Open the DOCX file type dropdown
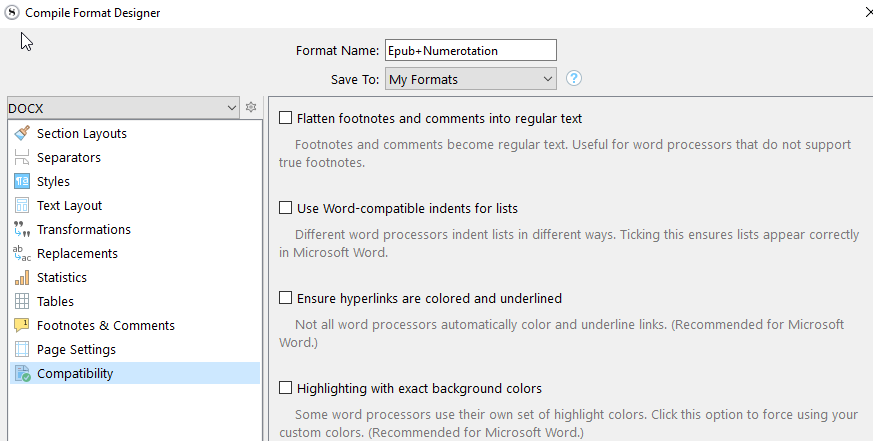The image size is (873, 441). (x=122, y=107)
